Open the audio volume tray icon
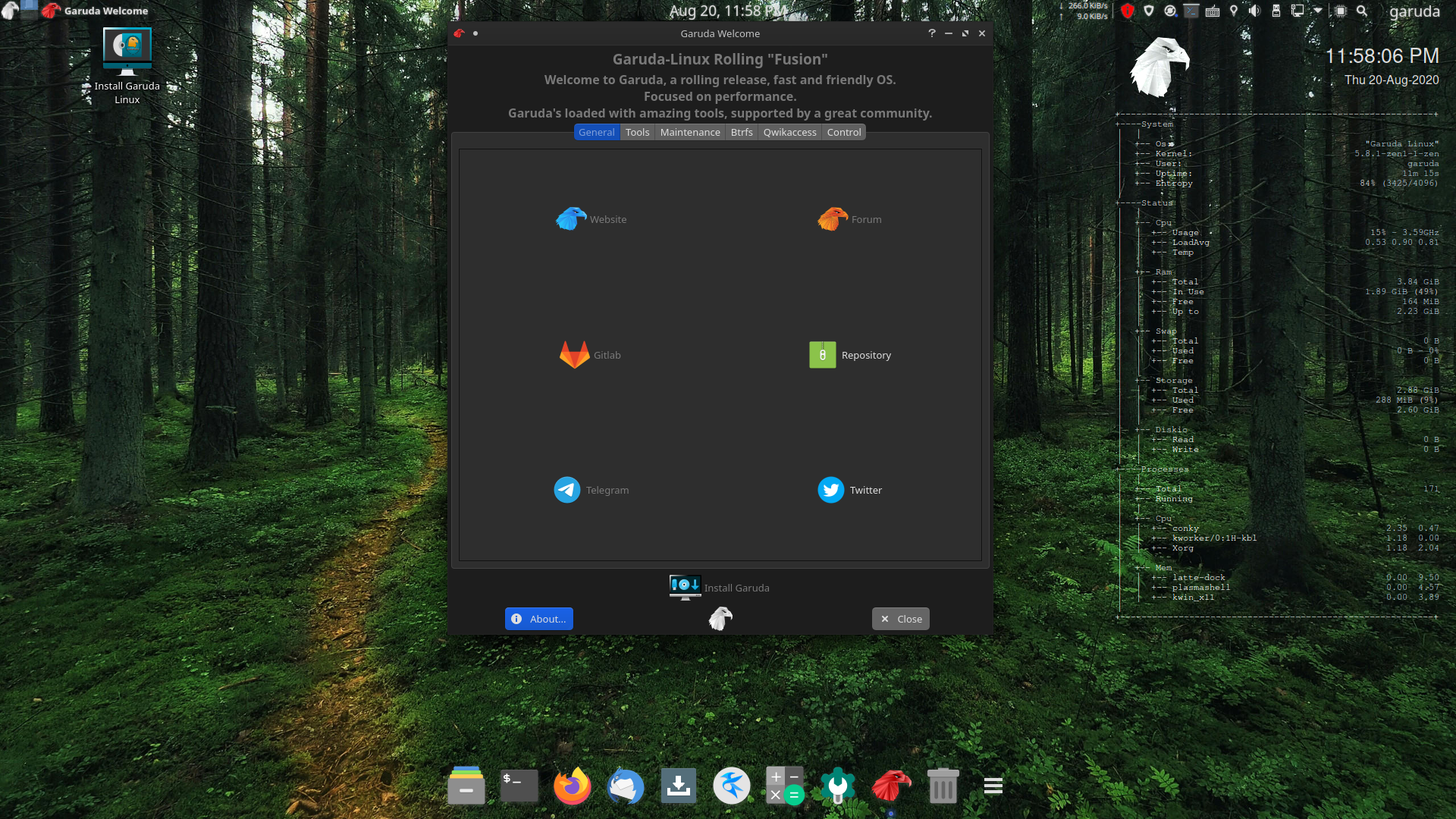 [x=1255, y=11]
